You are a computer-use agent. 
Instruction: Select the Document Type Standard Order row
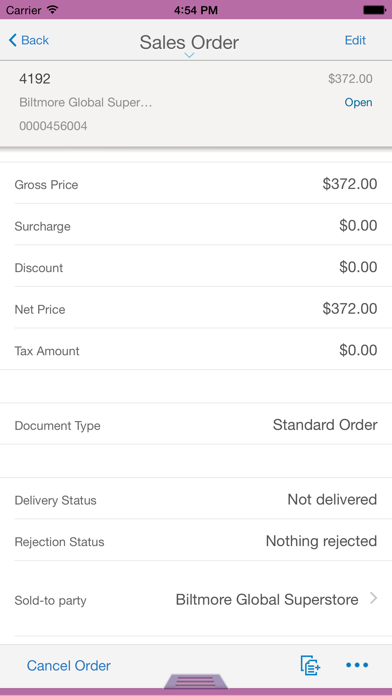196,424
